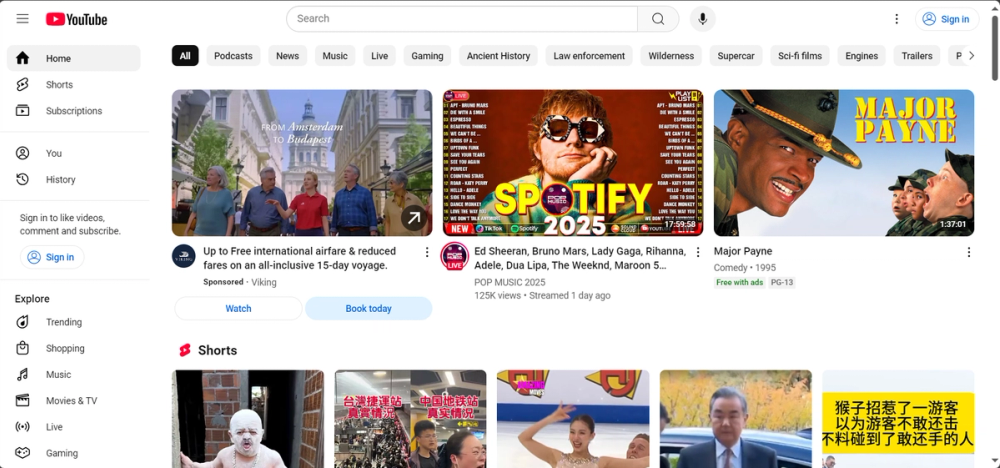1000x468 pixels.
Task: Open Gaming under Explore
Action: 73,453
